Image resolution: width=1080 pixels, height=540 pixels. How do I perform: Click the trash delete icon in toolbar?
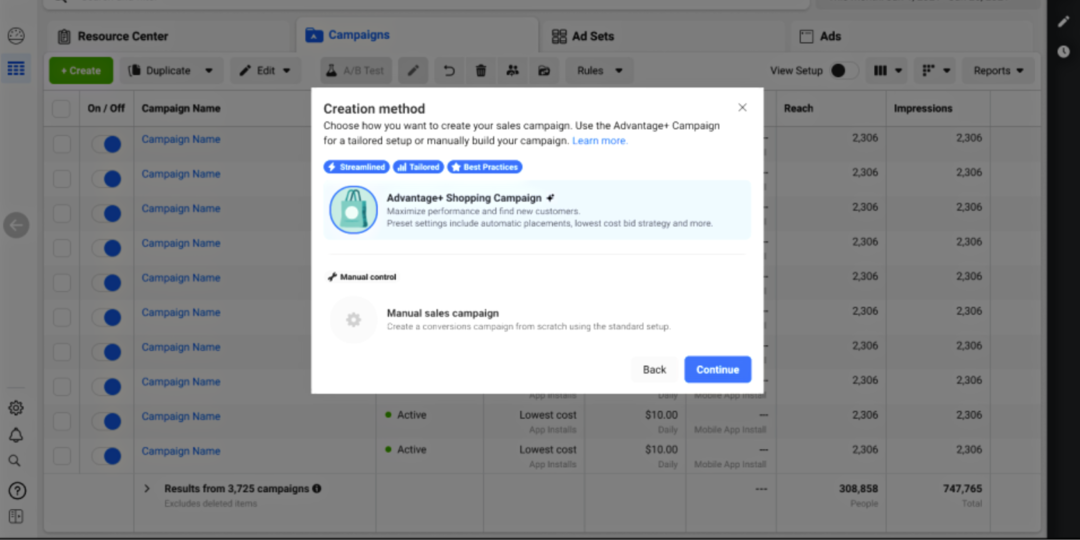pyautogui.click(x=481, y=71)
